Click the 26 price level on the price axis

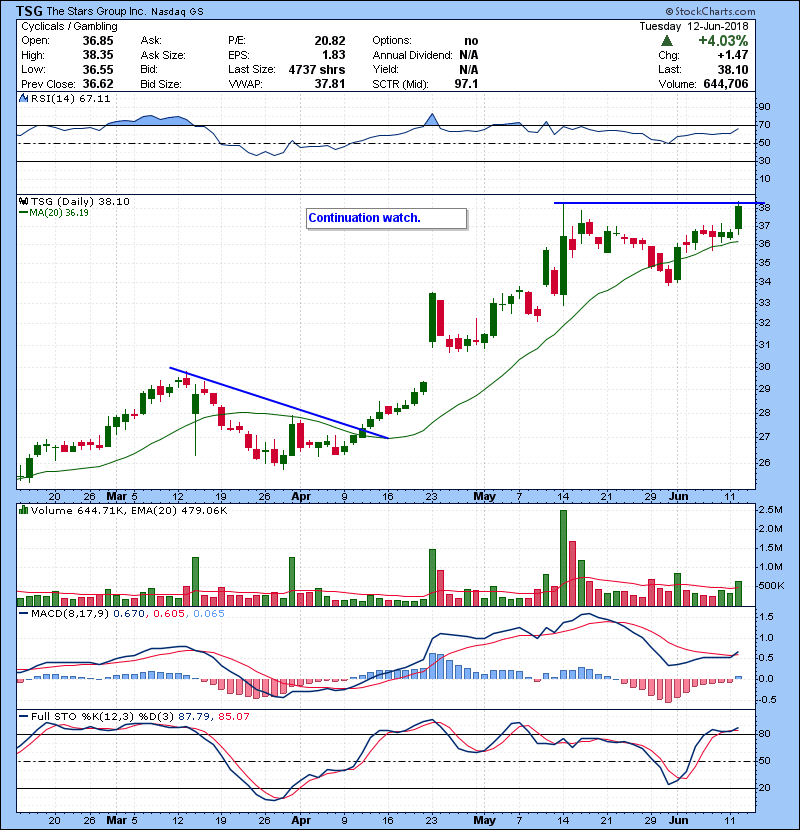(x=765, y=463)
